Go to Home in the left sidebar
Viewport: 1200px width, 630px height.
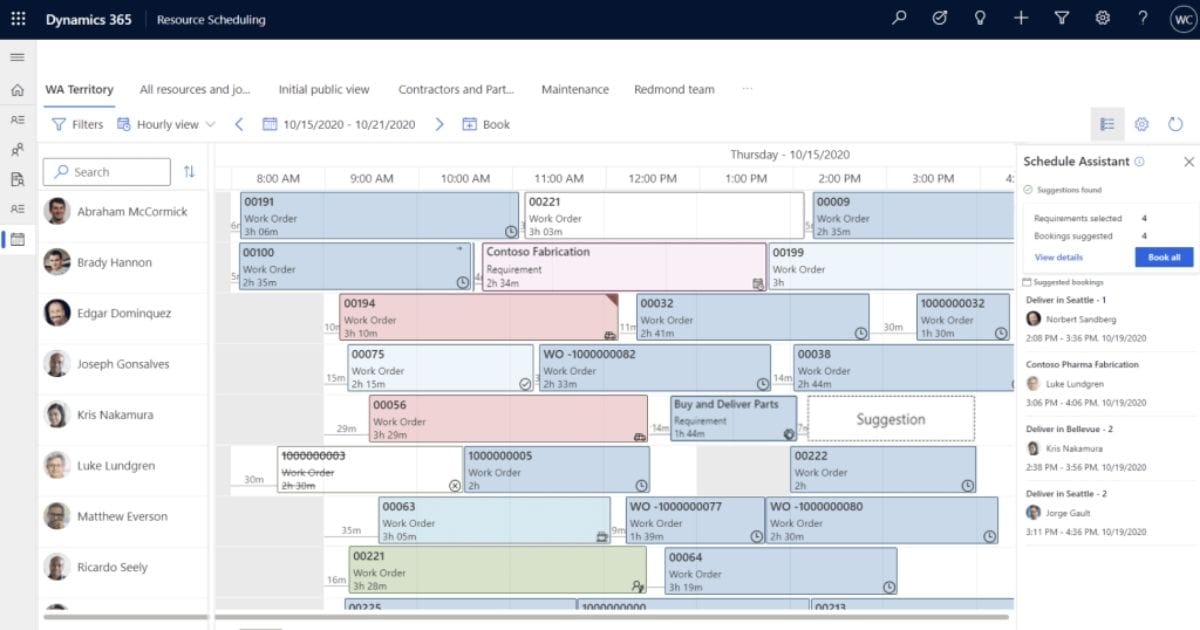coord(17,90)
